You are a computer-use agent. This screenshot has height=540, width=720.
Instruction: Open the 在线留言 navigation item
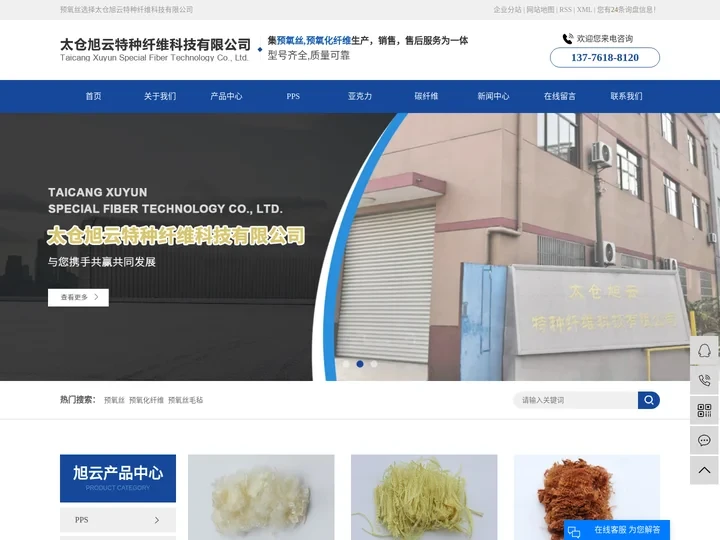[x=560, y=96]
